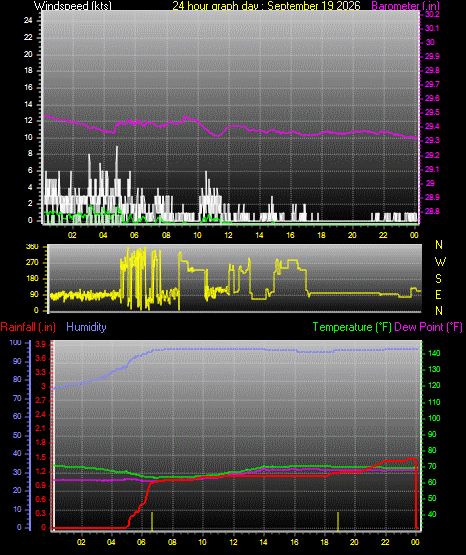Click the E compass label beside direction graph
466x555 pixels.
(x=438, y=294)
